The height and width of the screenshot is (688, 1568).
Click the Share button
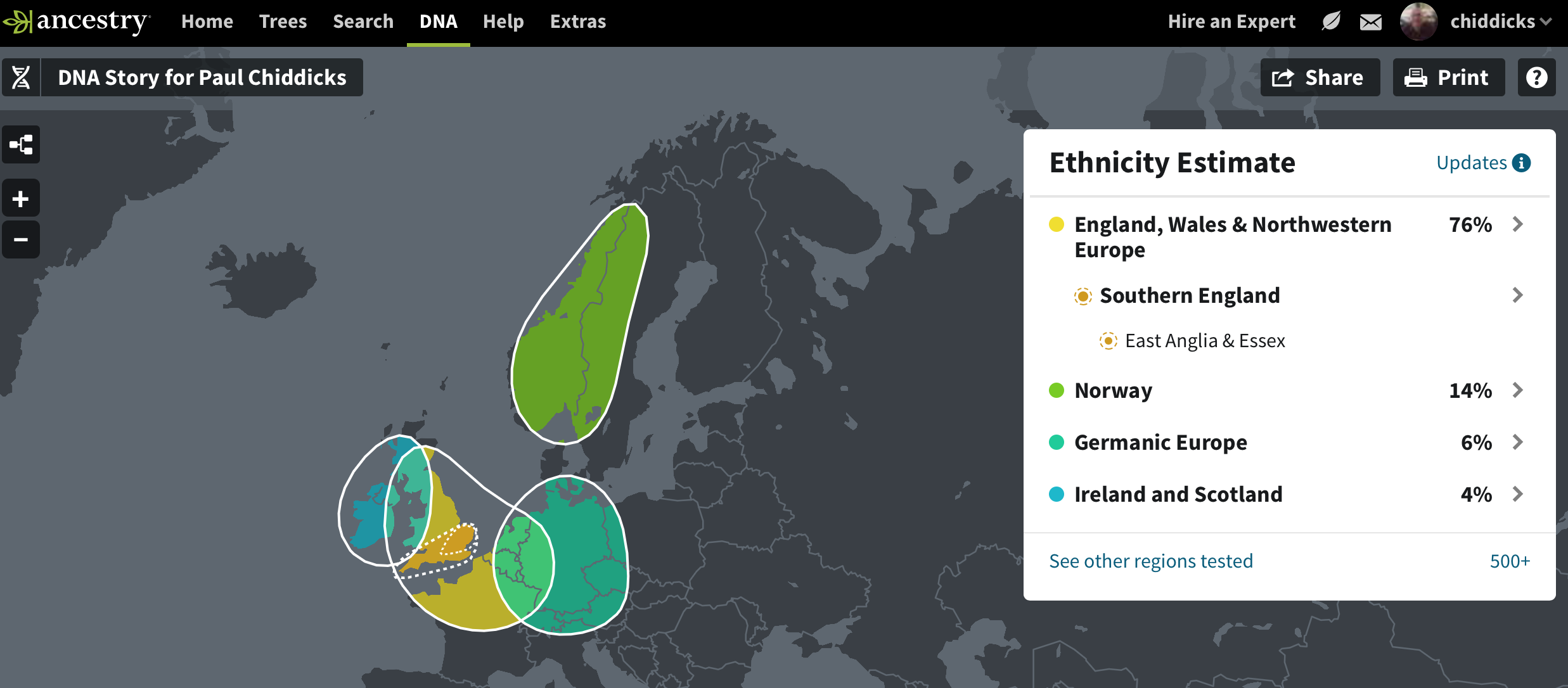point(1320,77)
